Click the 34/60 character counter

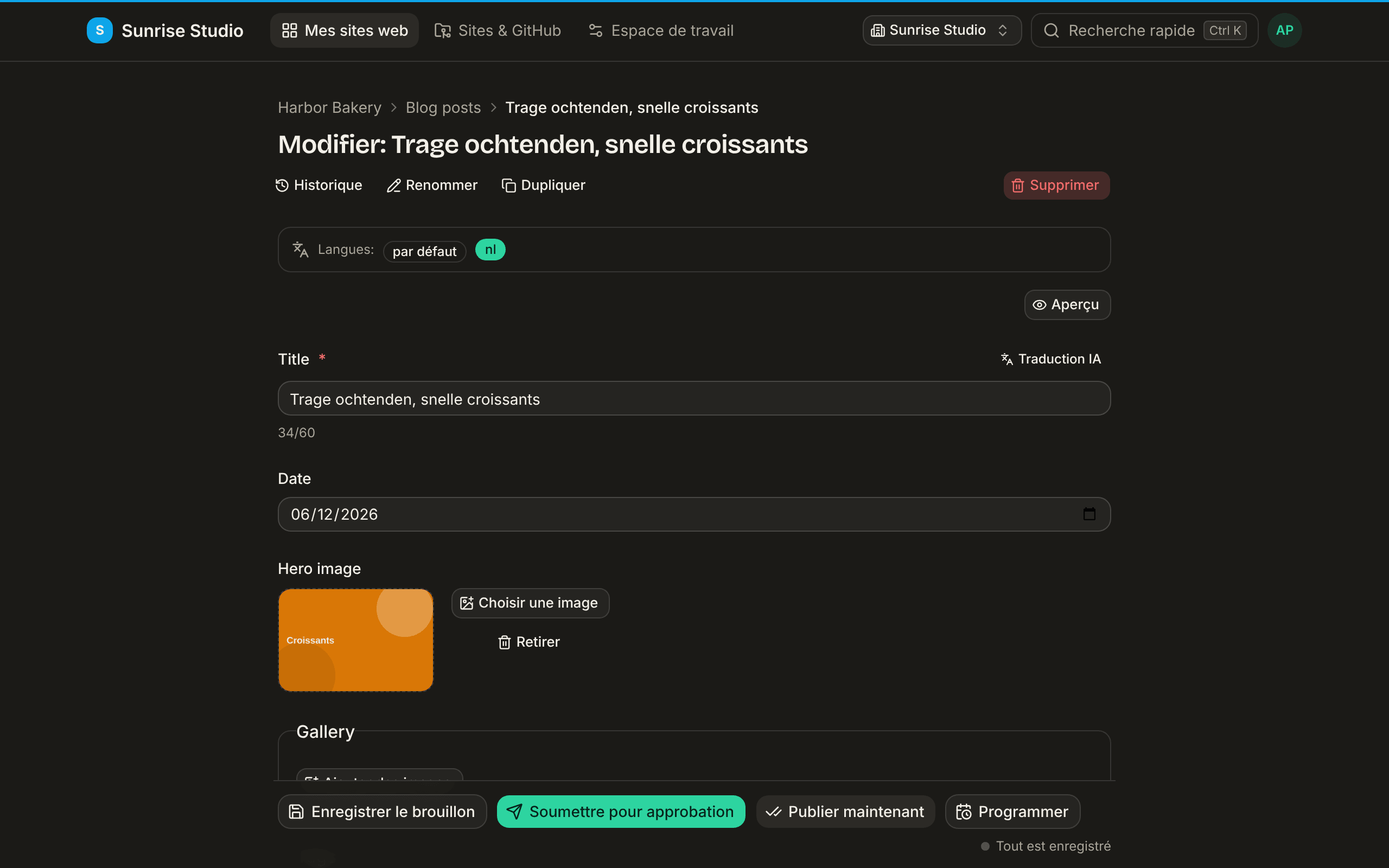(x=296, y=433)
